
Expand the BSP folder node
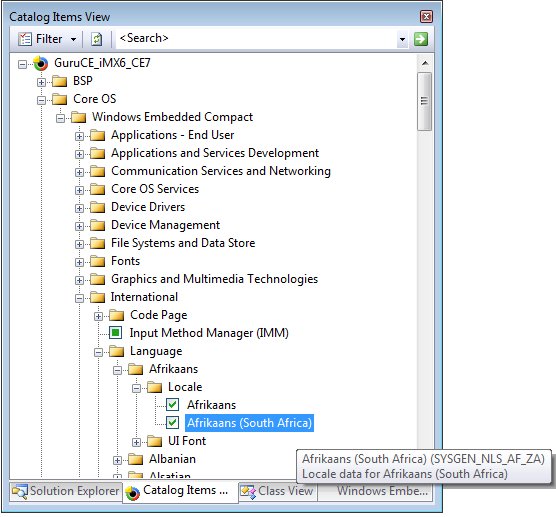(41, 82)
